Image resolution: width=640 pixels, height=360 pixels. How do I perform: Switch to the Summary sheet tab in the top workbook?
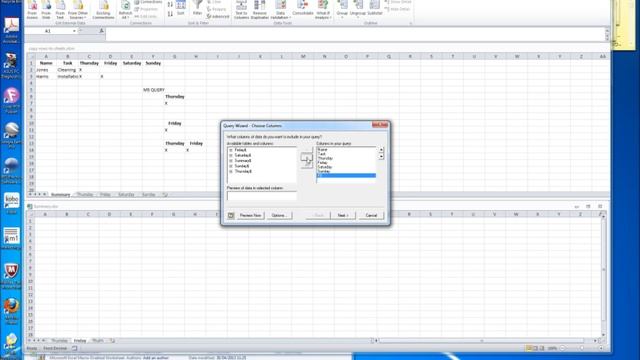click(60, 195)
